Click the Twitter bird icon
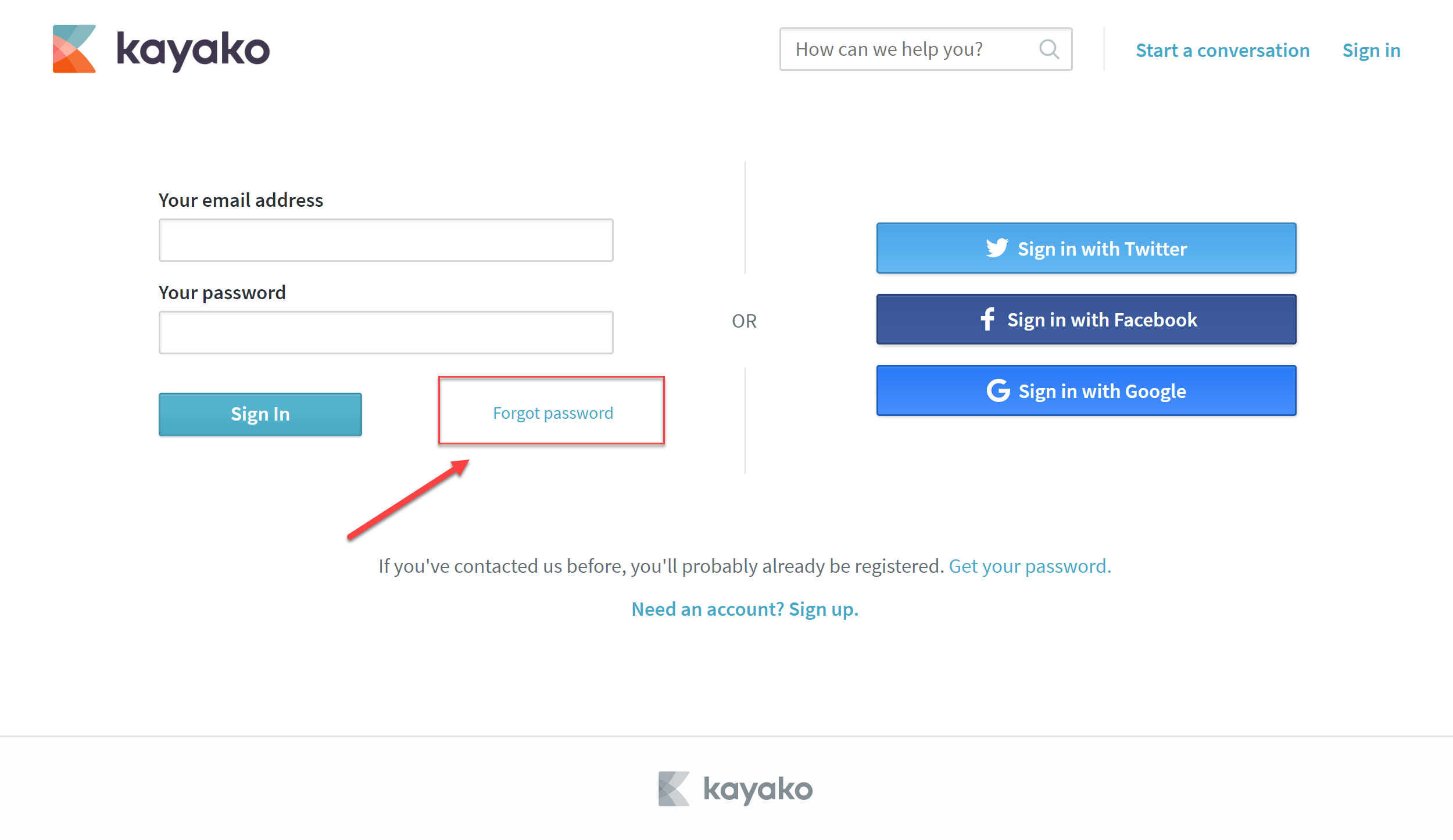This screenshot has height=840, width=1453. (x=997, y=248)
